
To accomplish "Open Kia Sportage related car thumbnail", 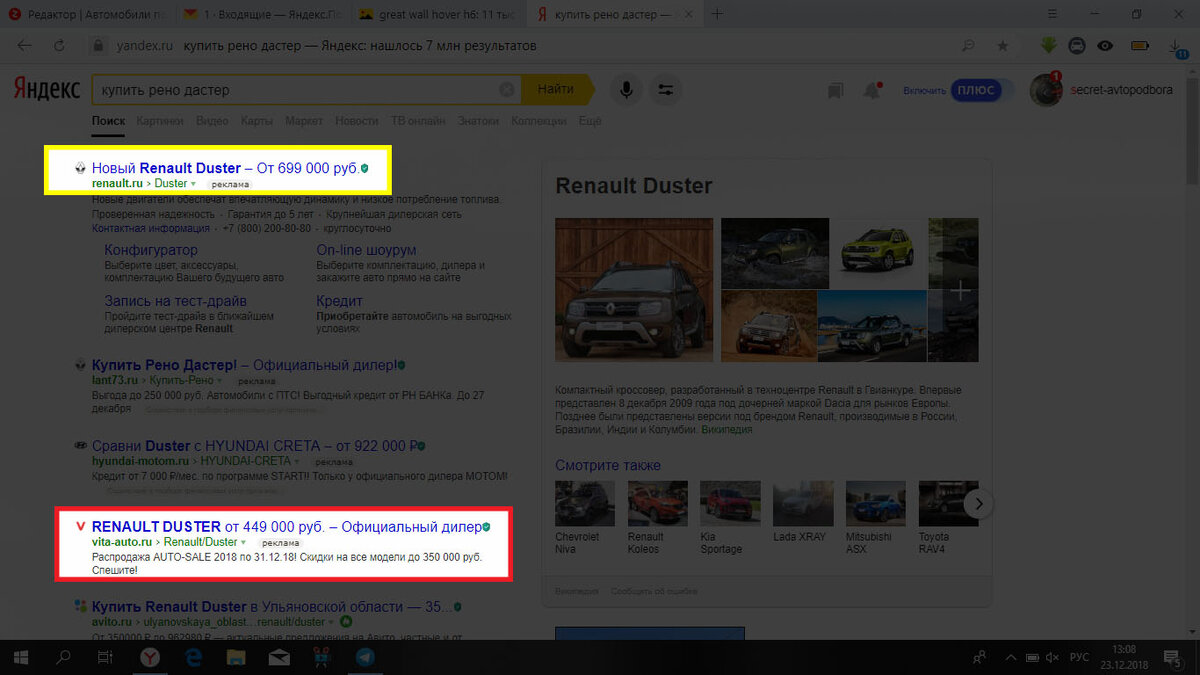I will tap(730, 503).
